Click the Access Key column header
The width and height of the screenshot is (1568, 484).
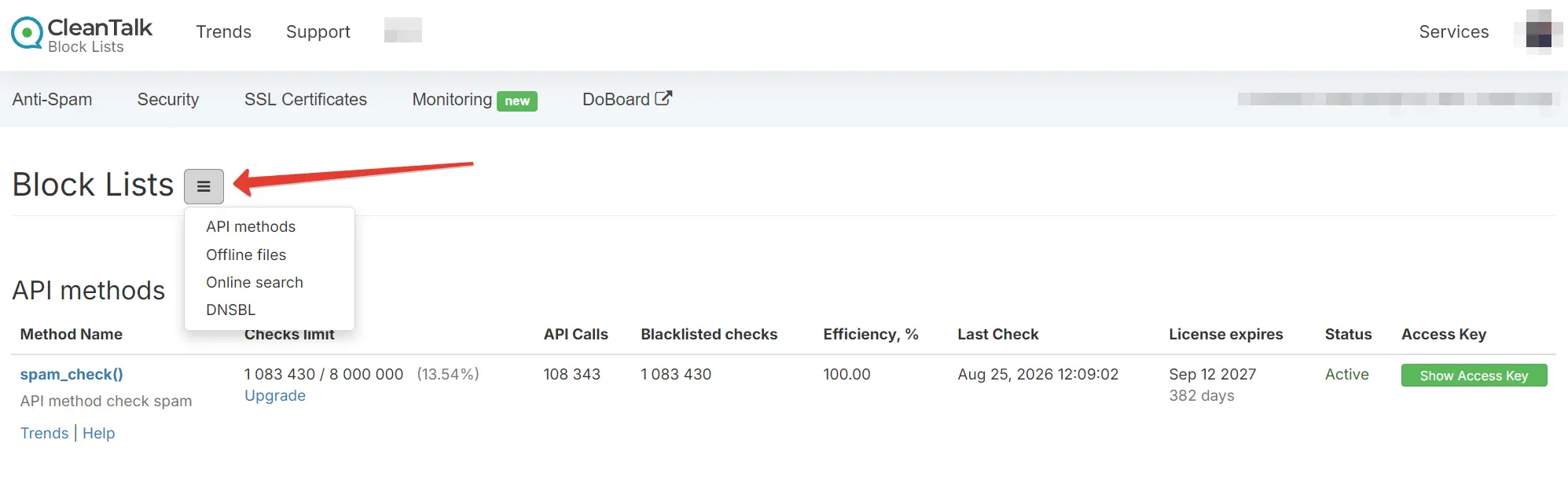[1443, 334]
